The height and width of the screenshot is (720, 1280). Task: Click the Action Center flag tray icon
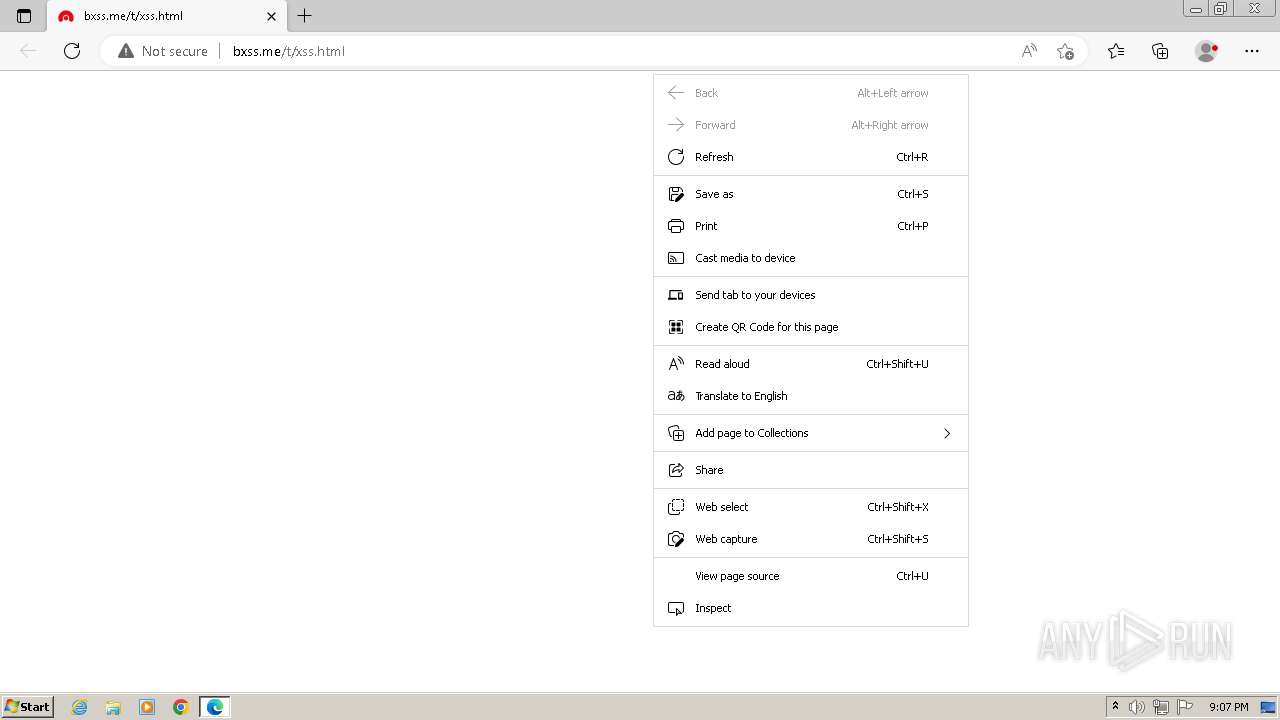coord(1185,707)
